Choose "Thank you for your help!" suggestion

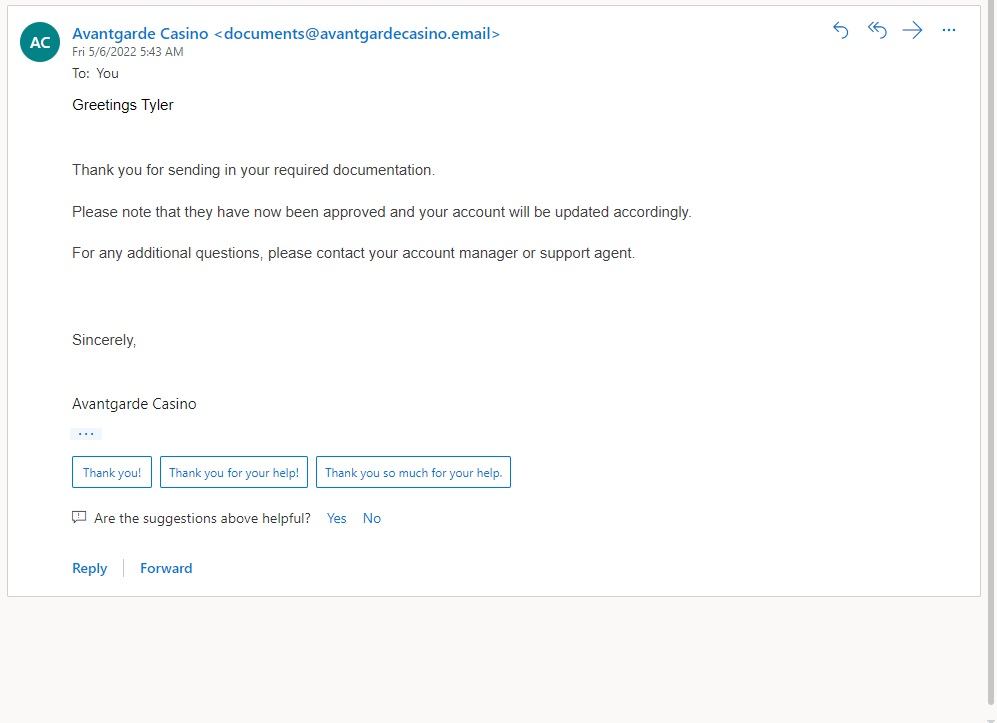[233, 473]
